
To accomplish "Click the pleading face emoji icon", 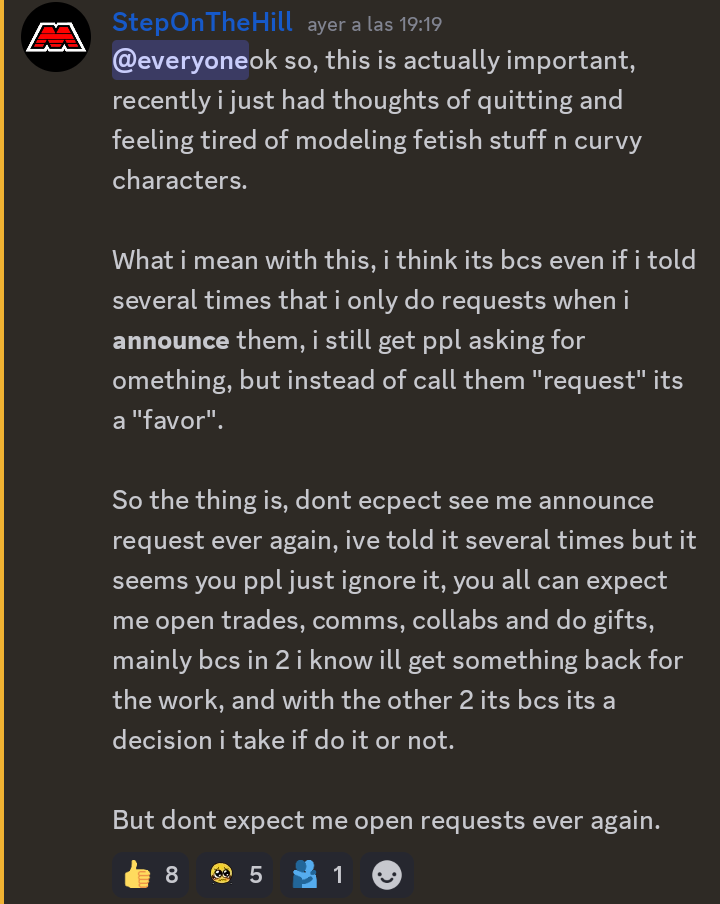I will click(221, 875).
